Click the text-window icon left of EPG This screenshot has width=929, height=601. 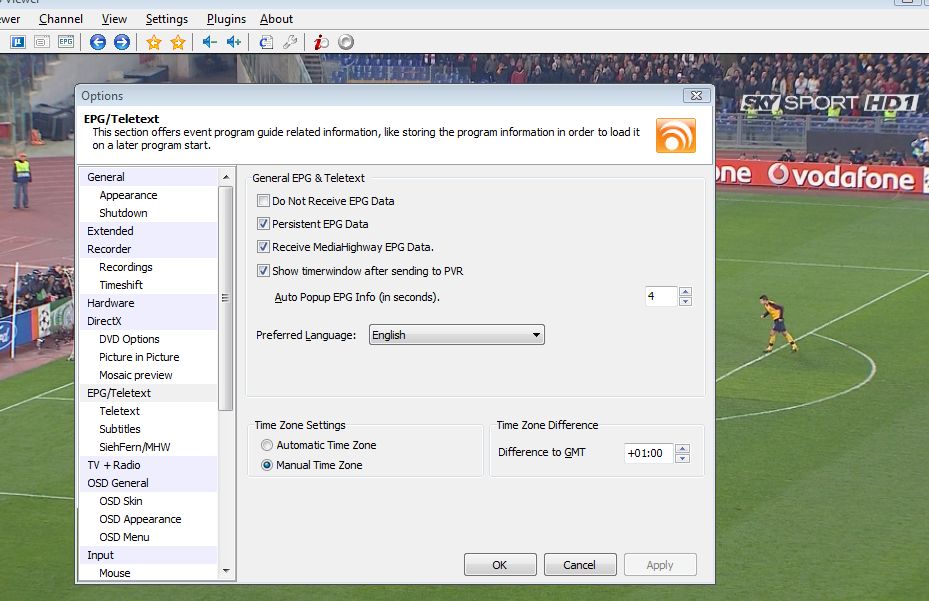tap(41, 42)
